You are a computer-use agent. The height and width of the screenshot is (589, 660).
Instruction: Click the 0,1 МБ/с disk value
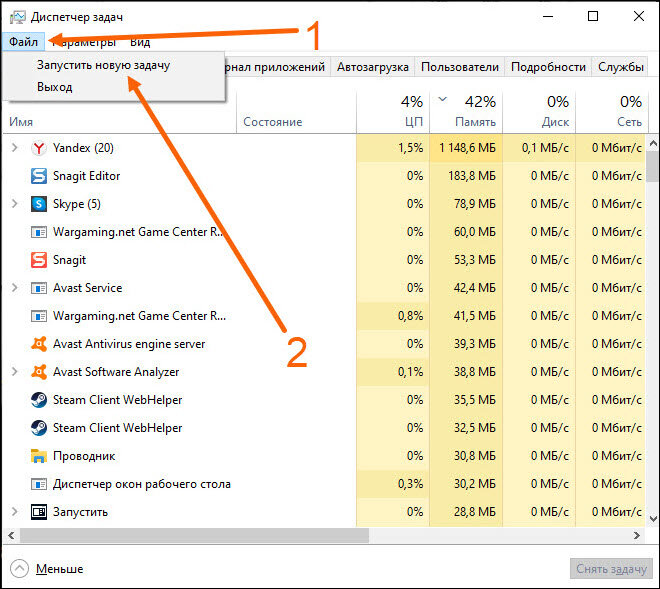tap(546, 148)
